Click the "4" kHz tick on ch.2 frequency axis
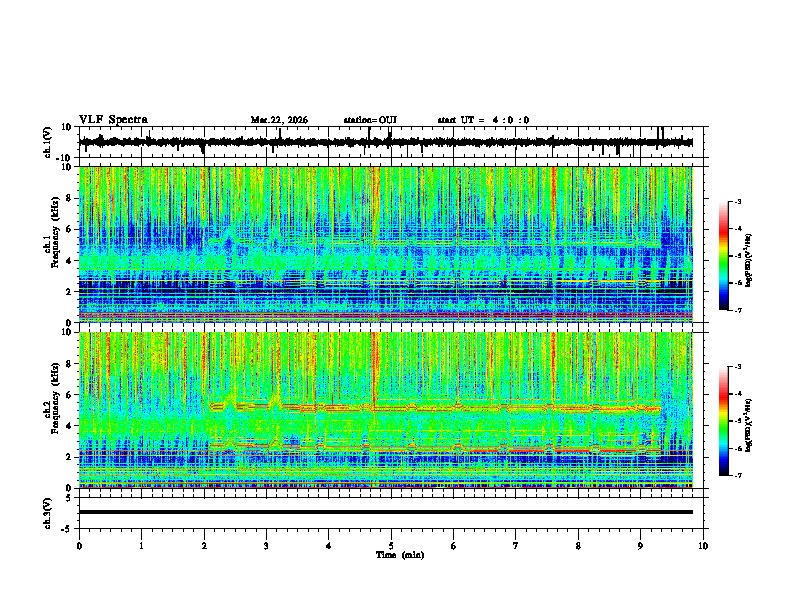Screen dimensions: 792x612 click(x=70, y=426)
